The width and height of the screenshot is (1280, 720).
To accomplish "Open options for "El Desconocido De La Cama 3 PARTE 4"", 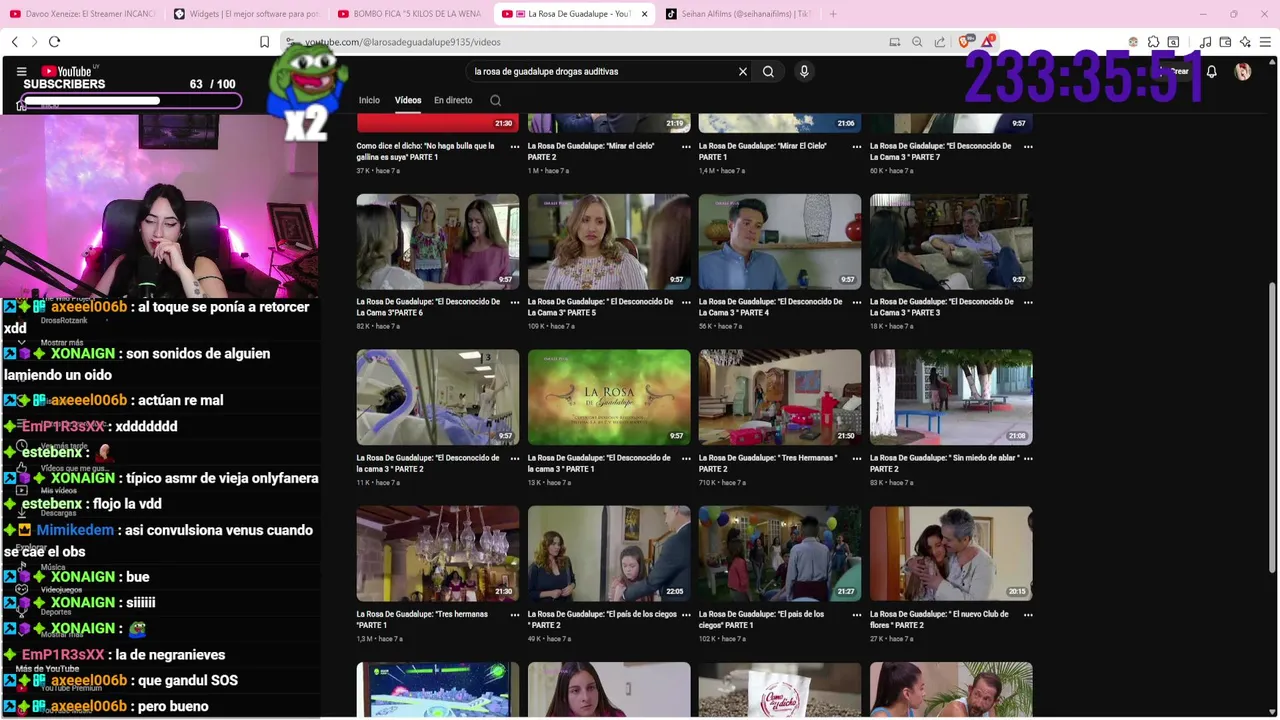I will point(857,302).
